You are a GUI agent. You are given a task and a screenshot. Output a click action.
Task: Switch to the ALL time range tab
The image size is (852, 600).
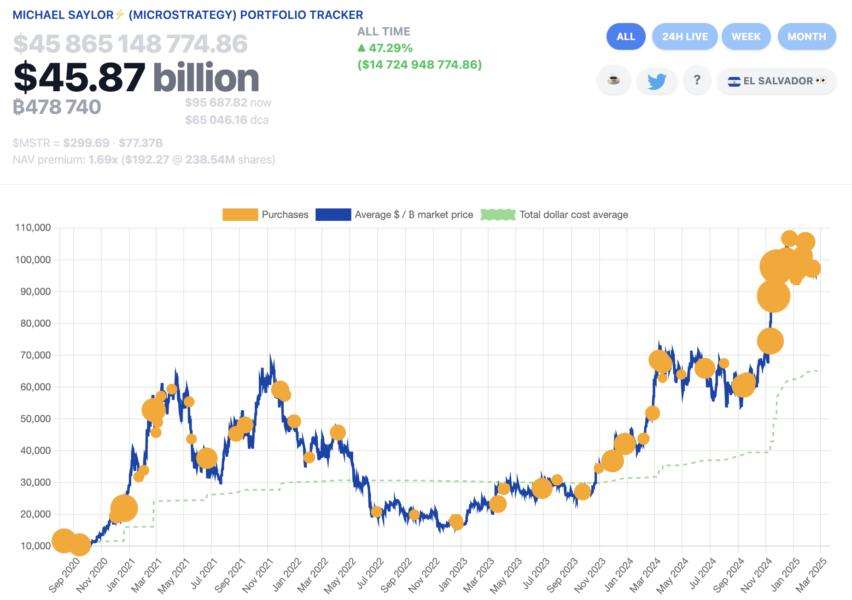coord(626,36)
